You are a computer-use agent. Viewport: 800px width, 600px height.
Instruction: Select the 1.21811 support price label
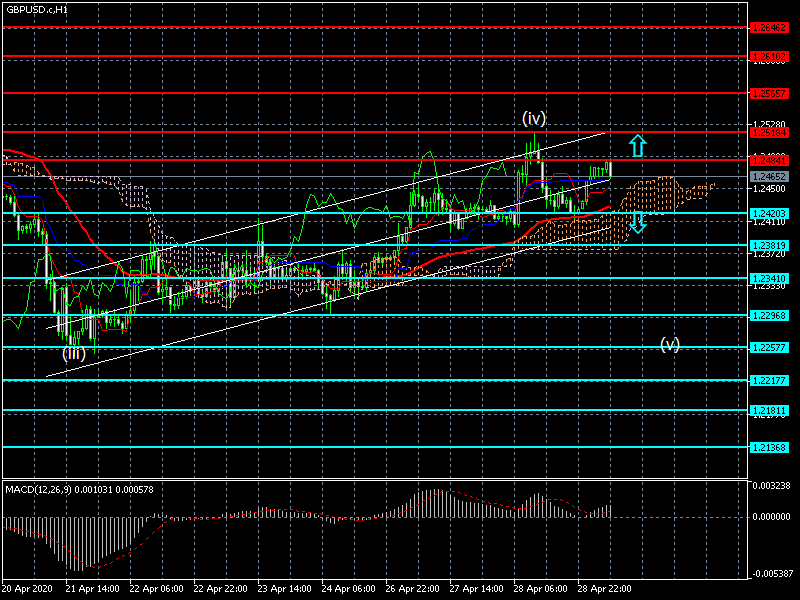(x=769, y=411)
